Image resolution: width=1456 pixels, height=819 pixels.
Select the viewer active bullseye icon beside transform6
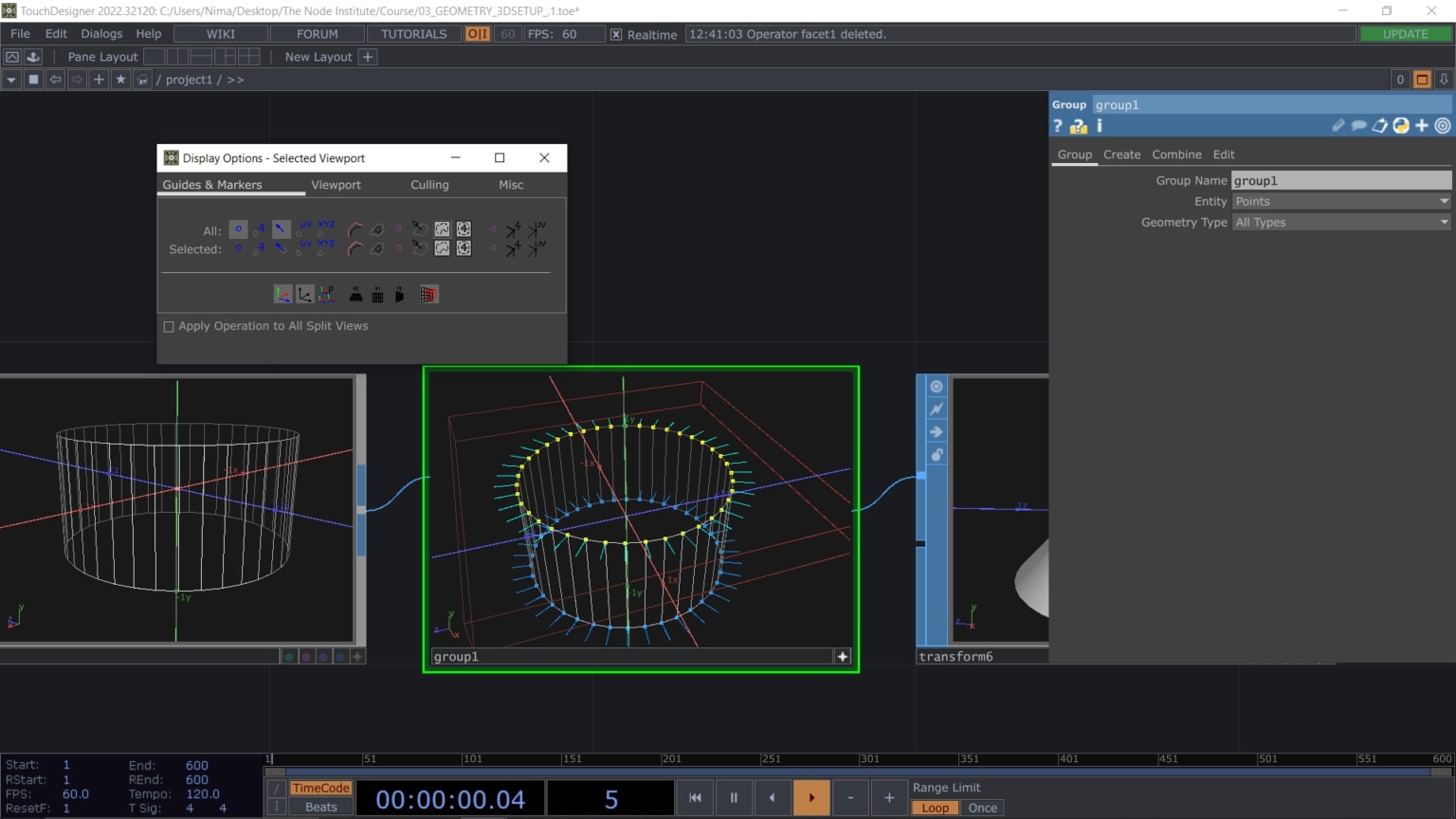[937, 386]
